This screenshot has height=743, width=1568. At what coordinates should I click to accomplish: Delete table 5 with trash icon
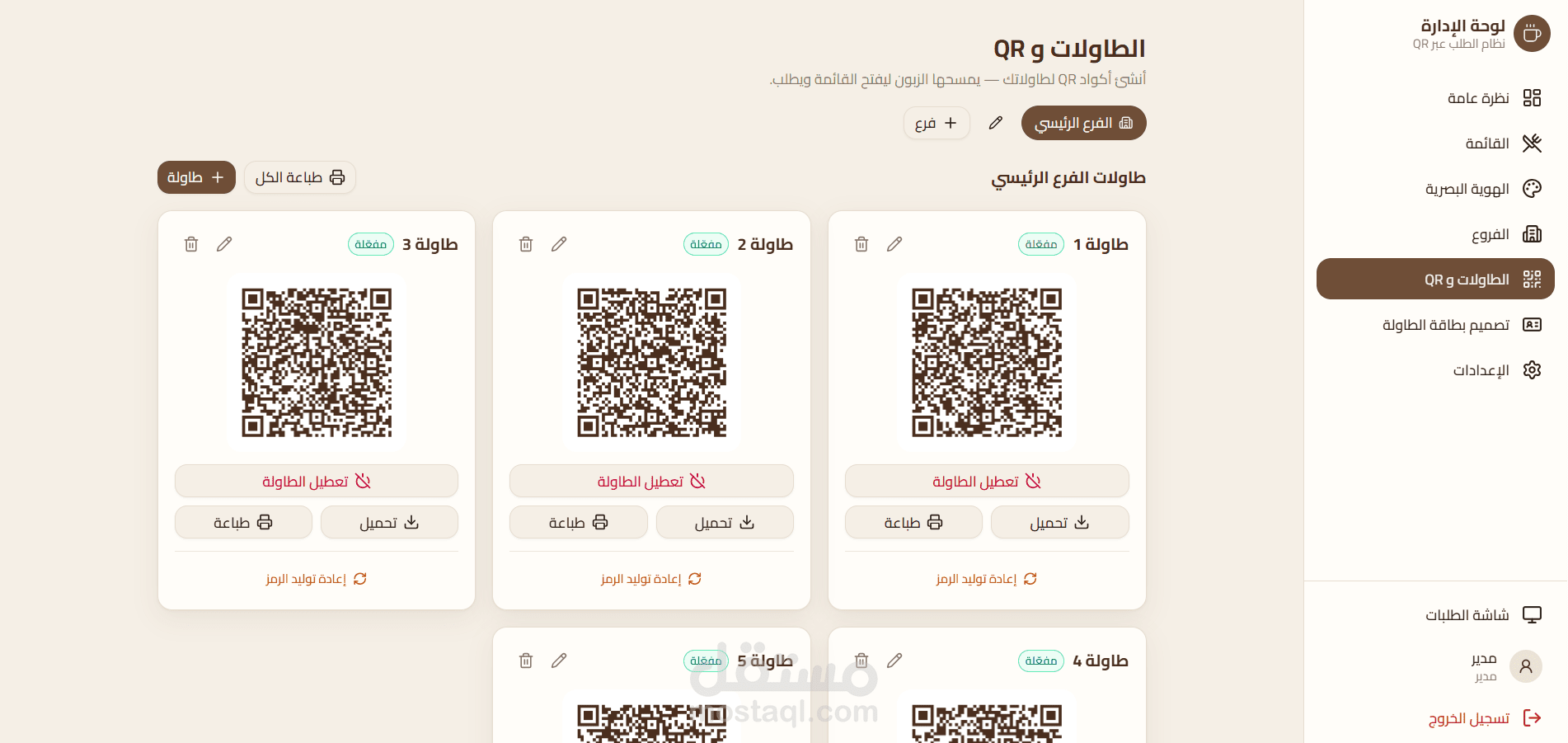pyautogui.click(x=526, y=661)
